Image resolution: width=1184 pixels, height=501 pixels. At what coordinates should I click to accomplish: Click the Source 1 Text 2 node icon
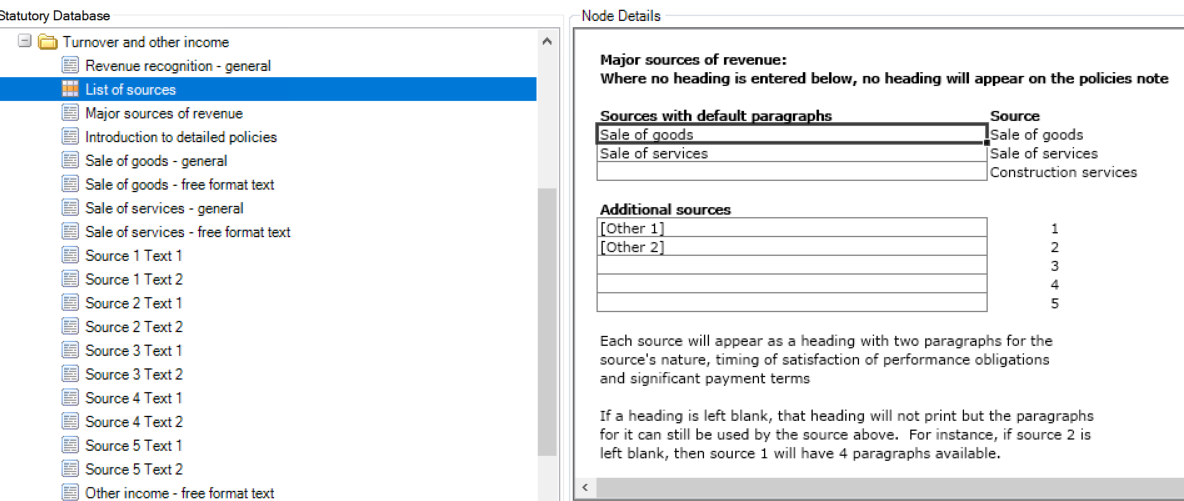coord(70,280)
